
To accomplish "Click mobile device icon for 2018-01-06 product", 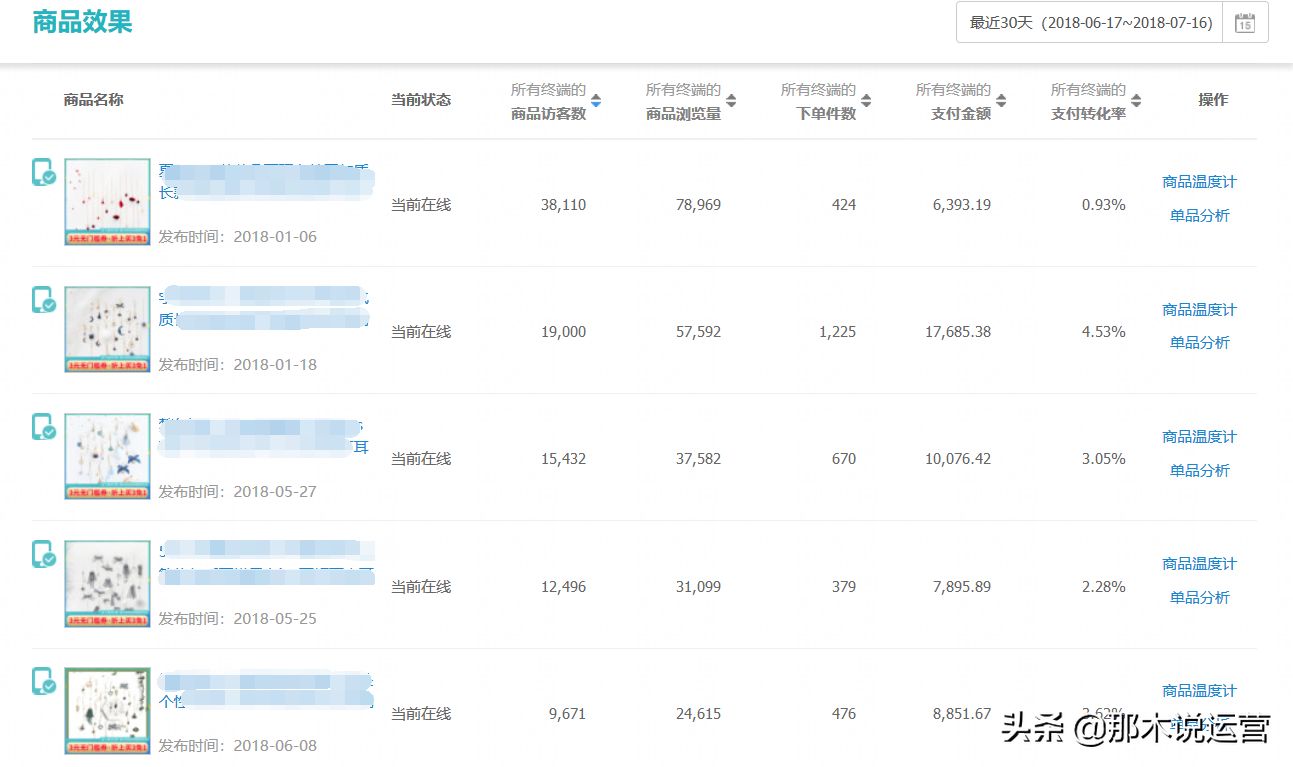I will pyautogui.click(x=44, y=172).
